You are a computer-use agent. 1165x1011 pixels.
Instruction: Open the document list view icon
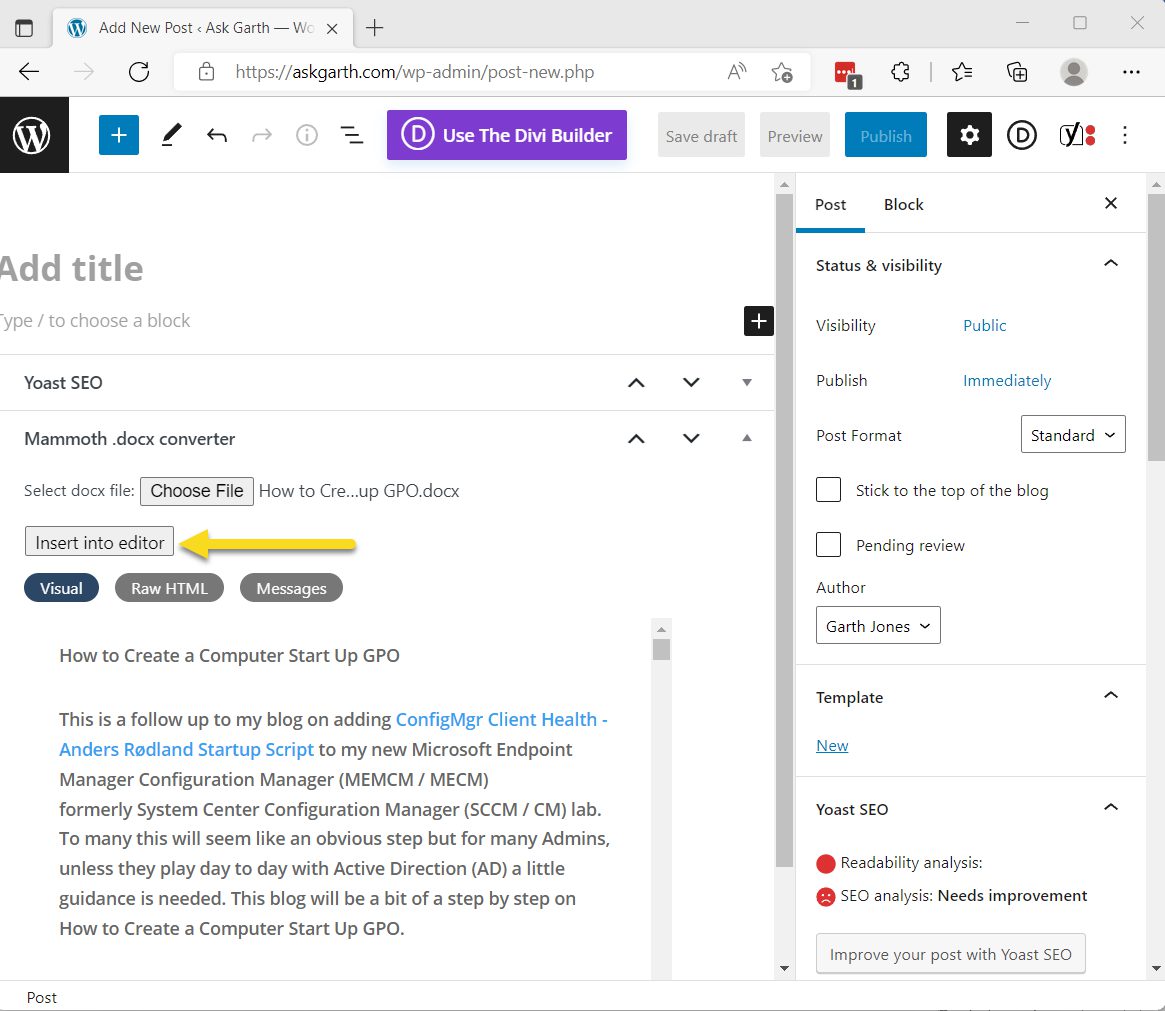(x=351, y=135)
